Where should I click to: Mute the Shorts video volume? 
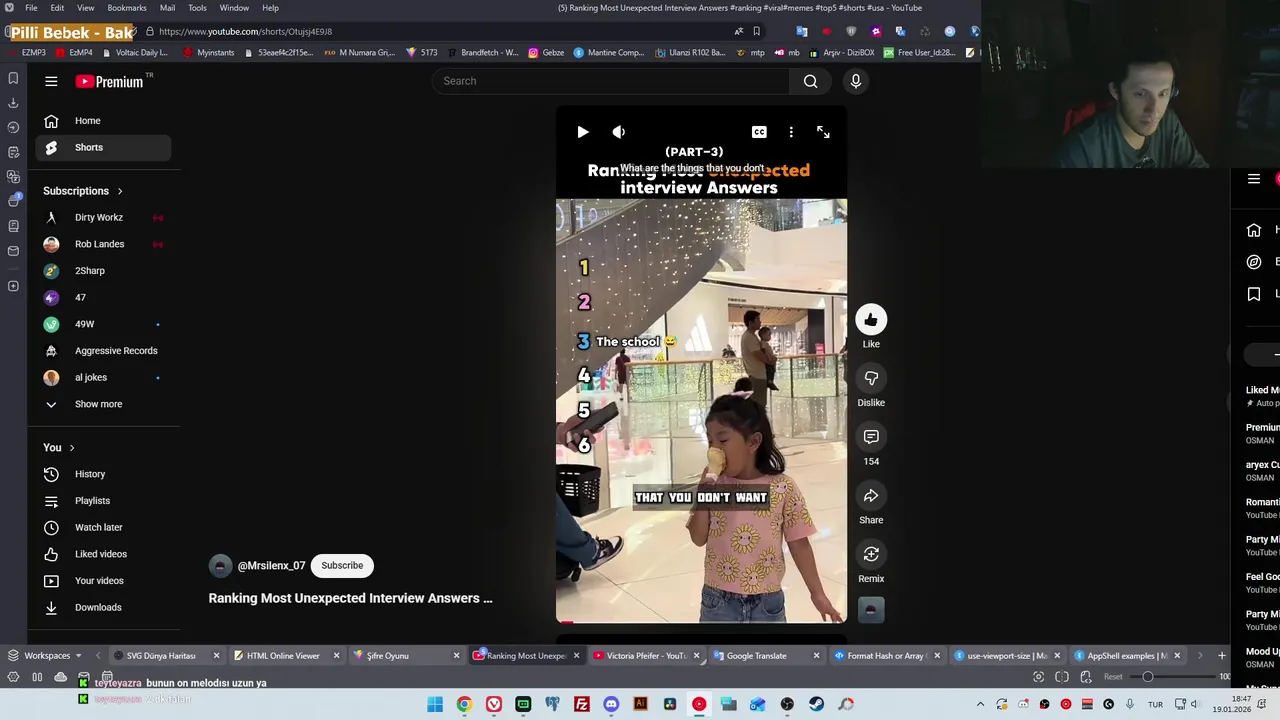(x=619, y=132)
